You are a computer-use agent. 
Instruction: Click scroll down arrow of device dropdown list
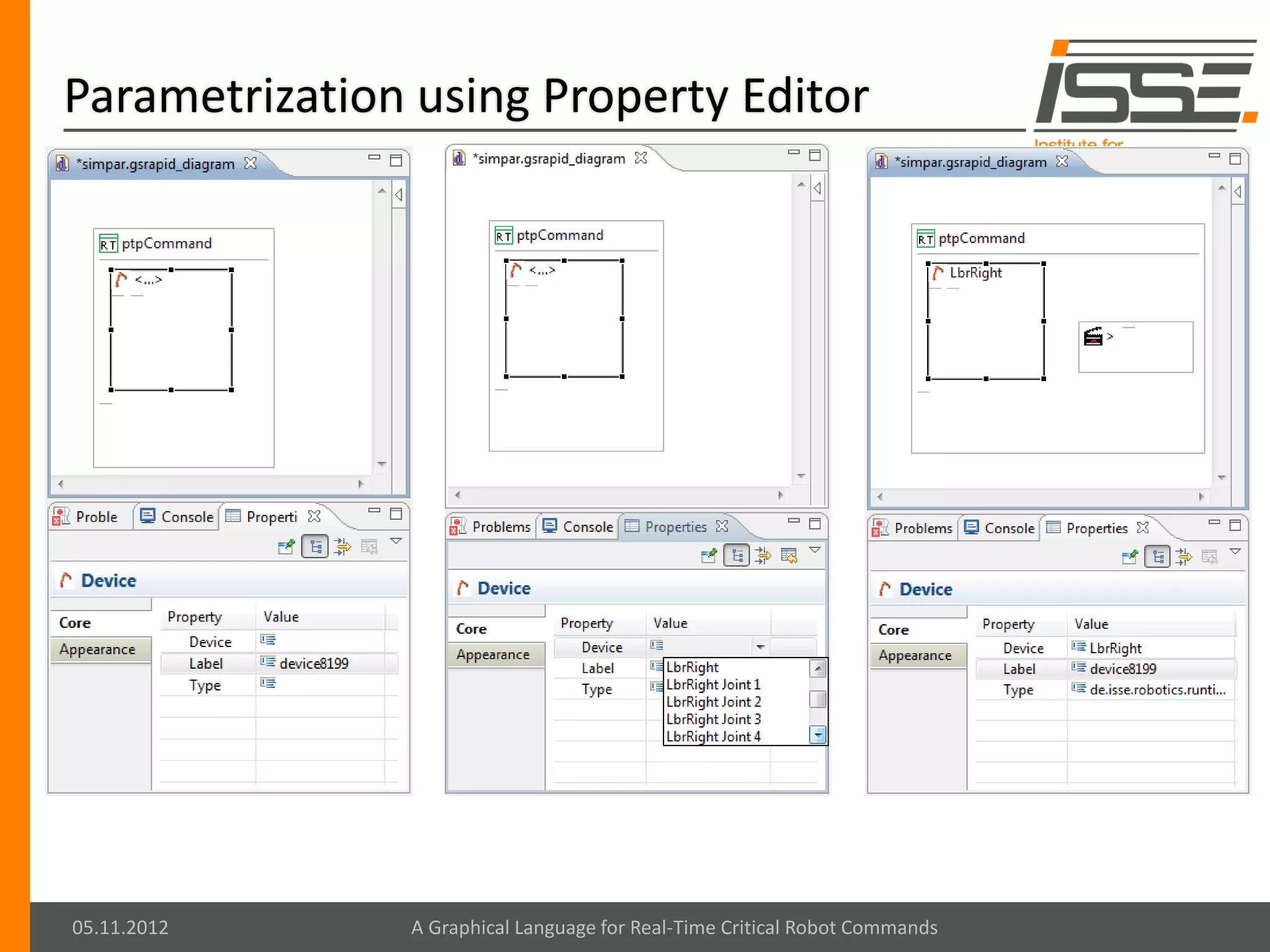click(818, 735)
